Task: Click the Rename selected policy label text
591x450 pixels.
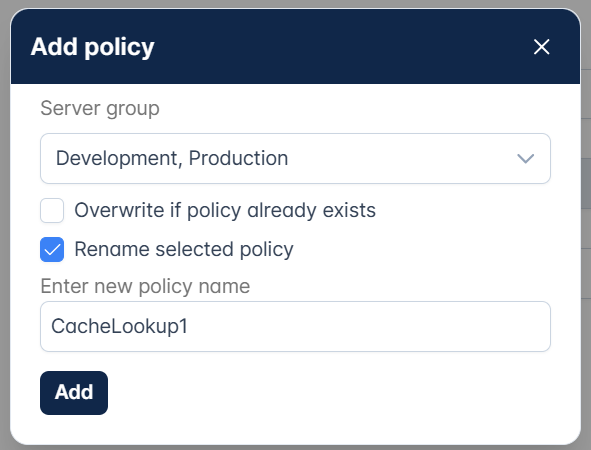Action: click(x=184, y=249)
